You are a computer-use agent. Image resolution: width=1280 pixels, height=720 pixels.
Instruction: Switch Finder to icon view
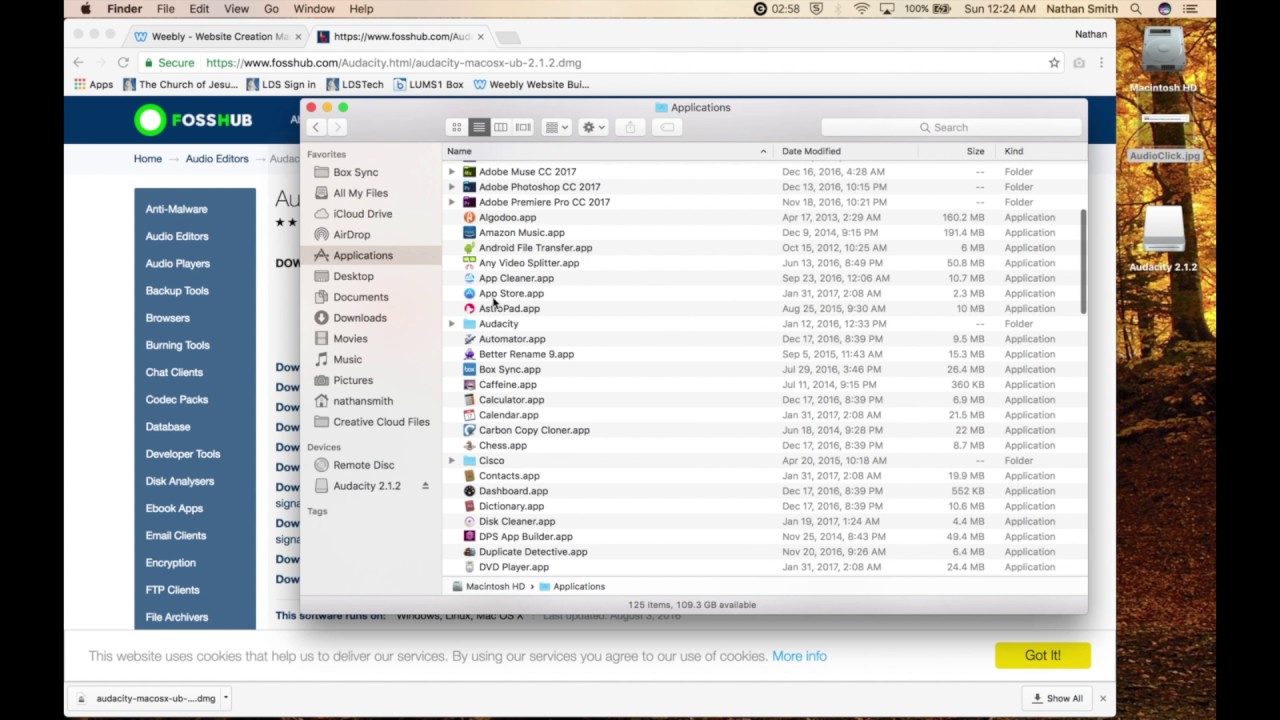457,127
